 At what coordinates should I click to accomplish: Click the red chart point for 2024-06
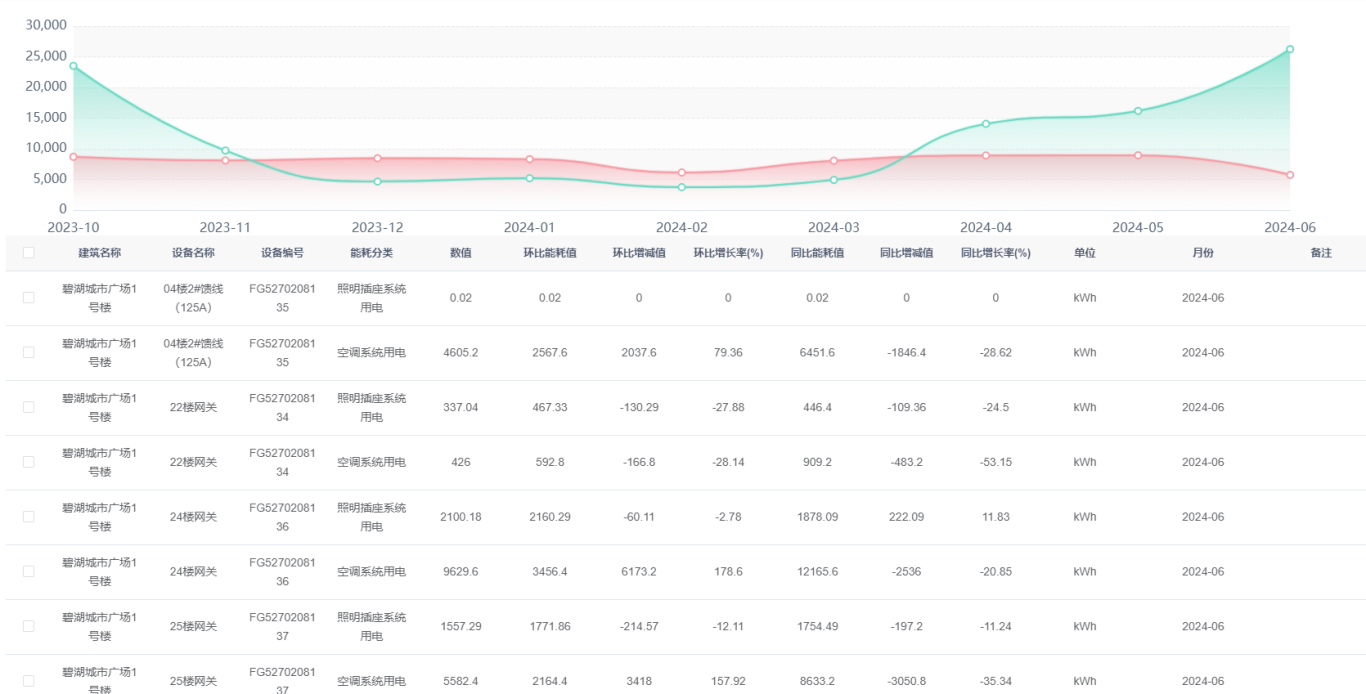[x=1290, y=175]
